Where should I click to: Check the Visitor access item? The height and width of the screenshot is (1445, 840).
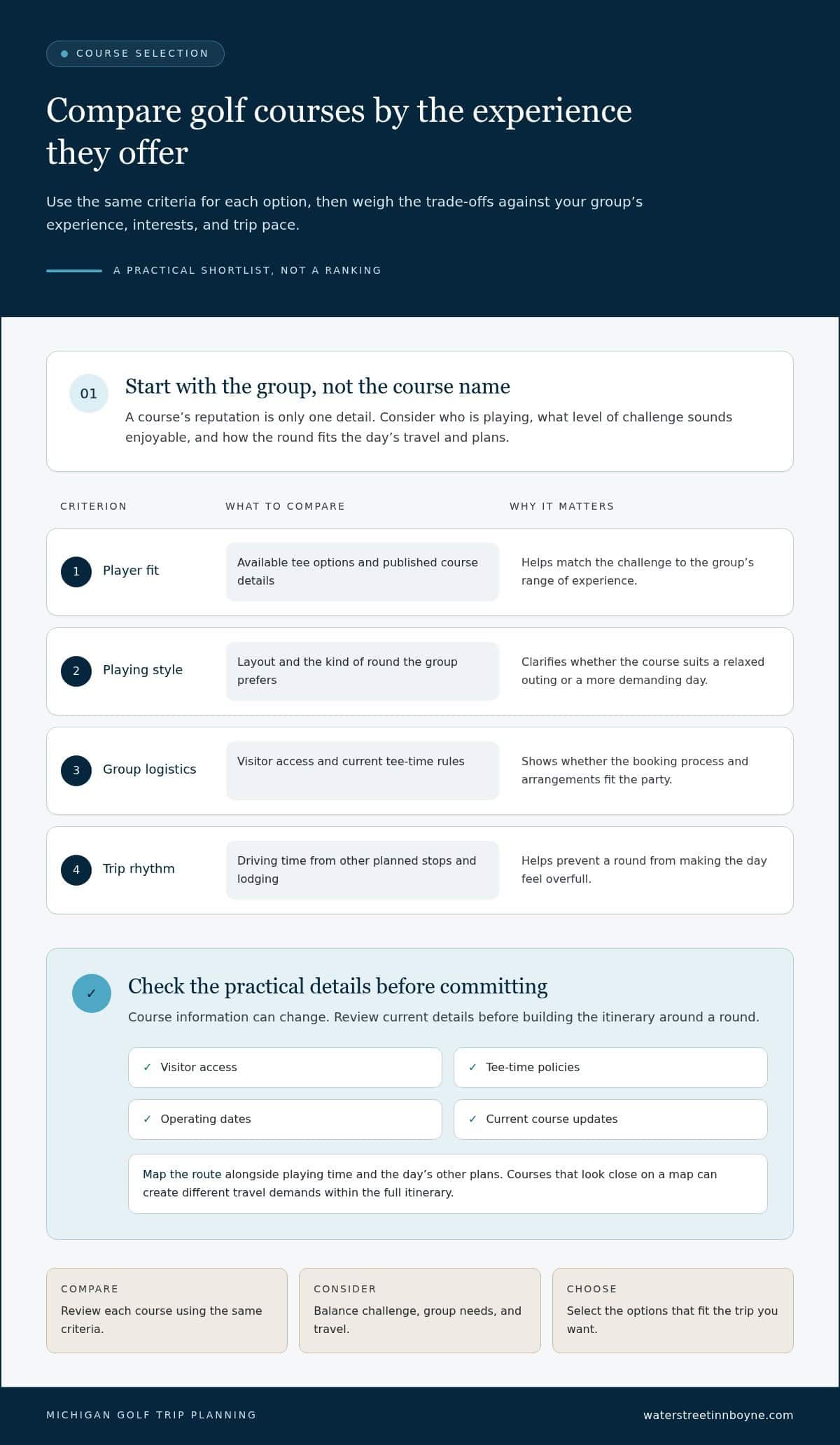pyautogui.click(x=285, y=1068)
